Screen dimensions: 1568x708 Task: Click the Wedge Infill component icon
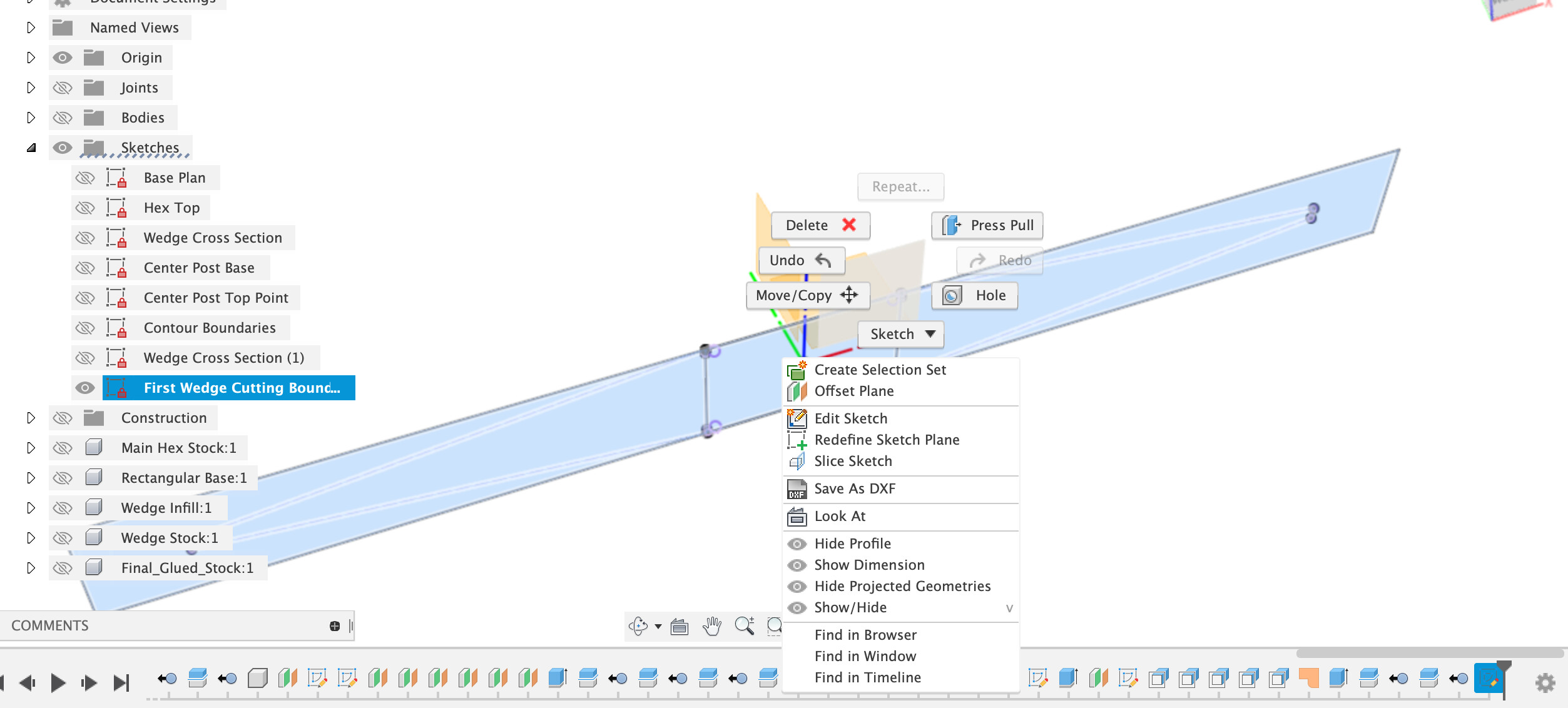tap(94, 507)
